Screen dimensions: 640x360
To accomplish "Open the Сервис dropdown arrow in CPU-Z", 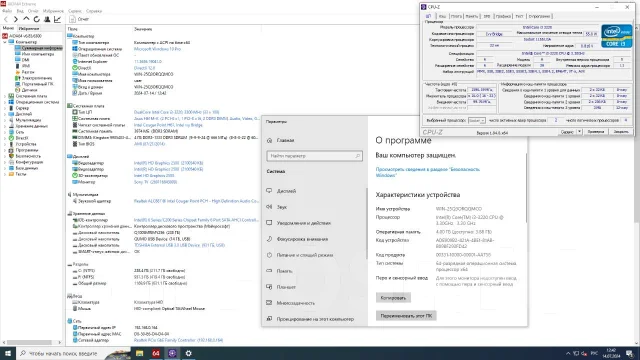I will [x=579, y=132].
